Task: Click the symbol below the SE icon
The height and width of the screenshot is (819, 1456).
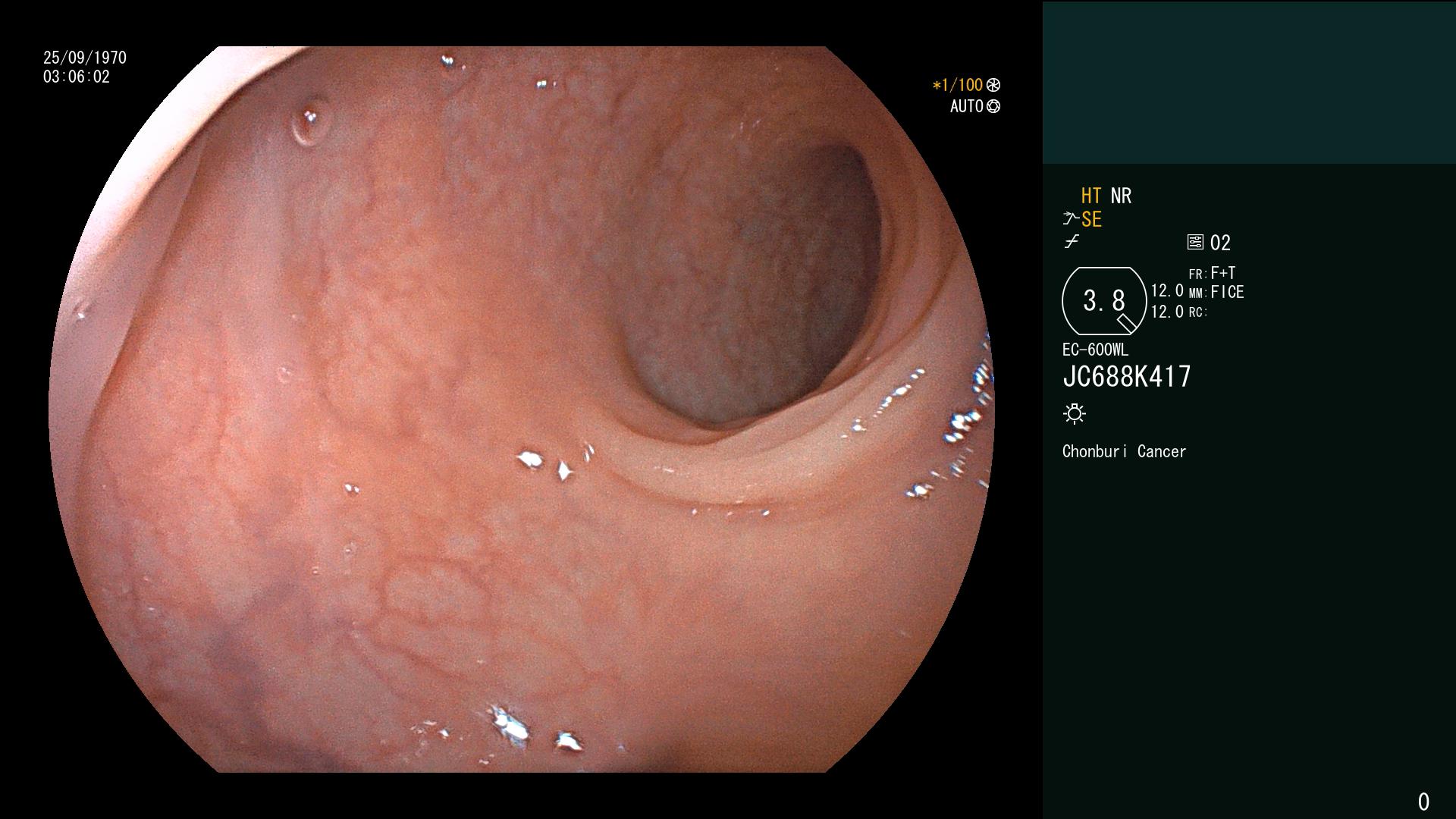Action: point(1072,242)
